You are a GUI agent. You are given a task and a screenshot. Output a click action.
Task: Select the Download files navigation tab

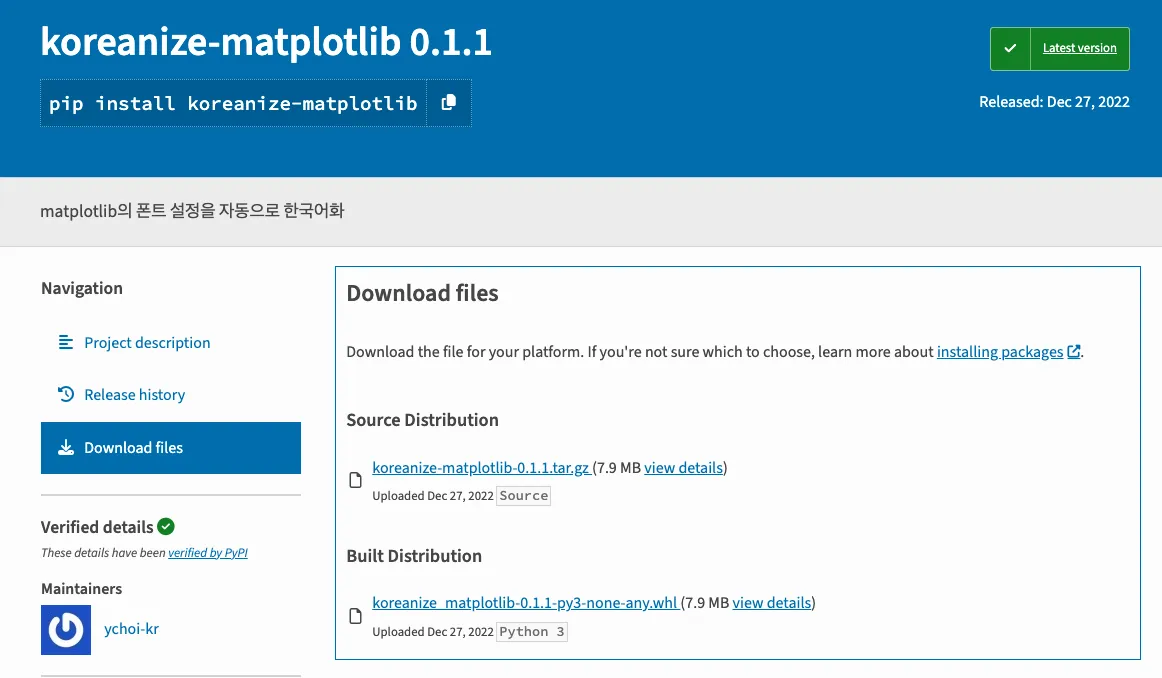pyautogui.click(x=170, y=448)
